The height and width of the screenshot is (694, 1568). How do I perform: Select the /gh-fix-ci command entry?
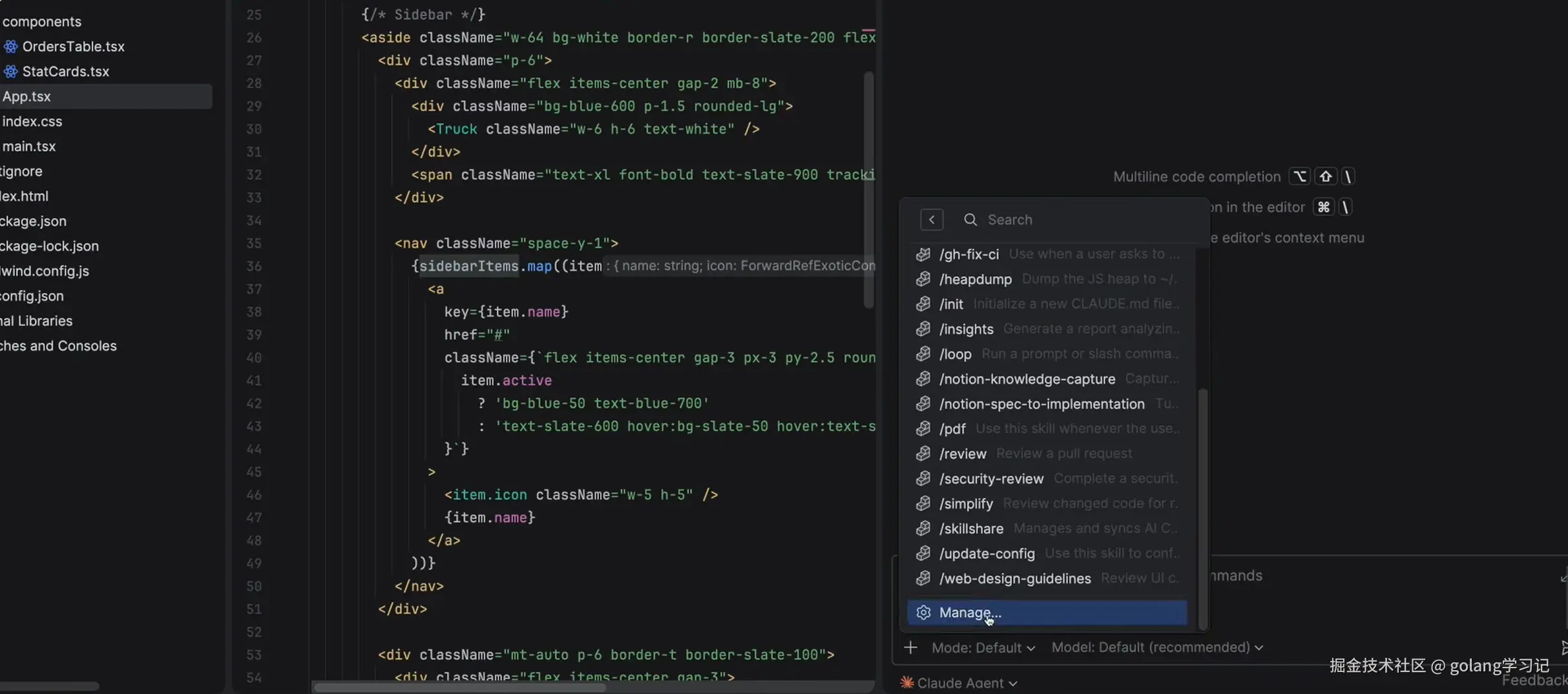point(1047,254)
